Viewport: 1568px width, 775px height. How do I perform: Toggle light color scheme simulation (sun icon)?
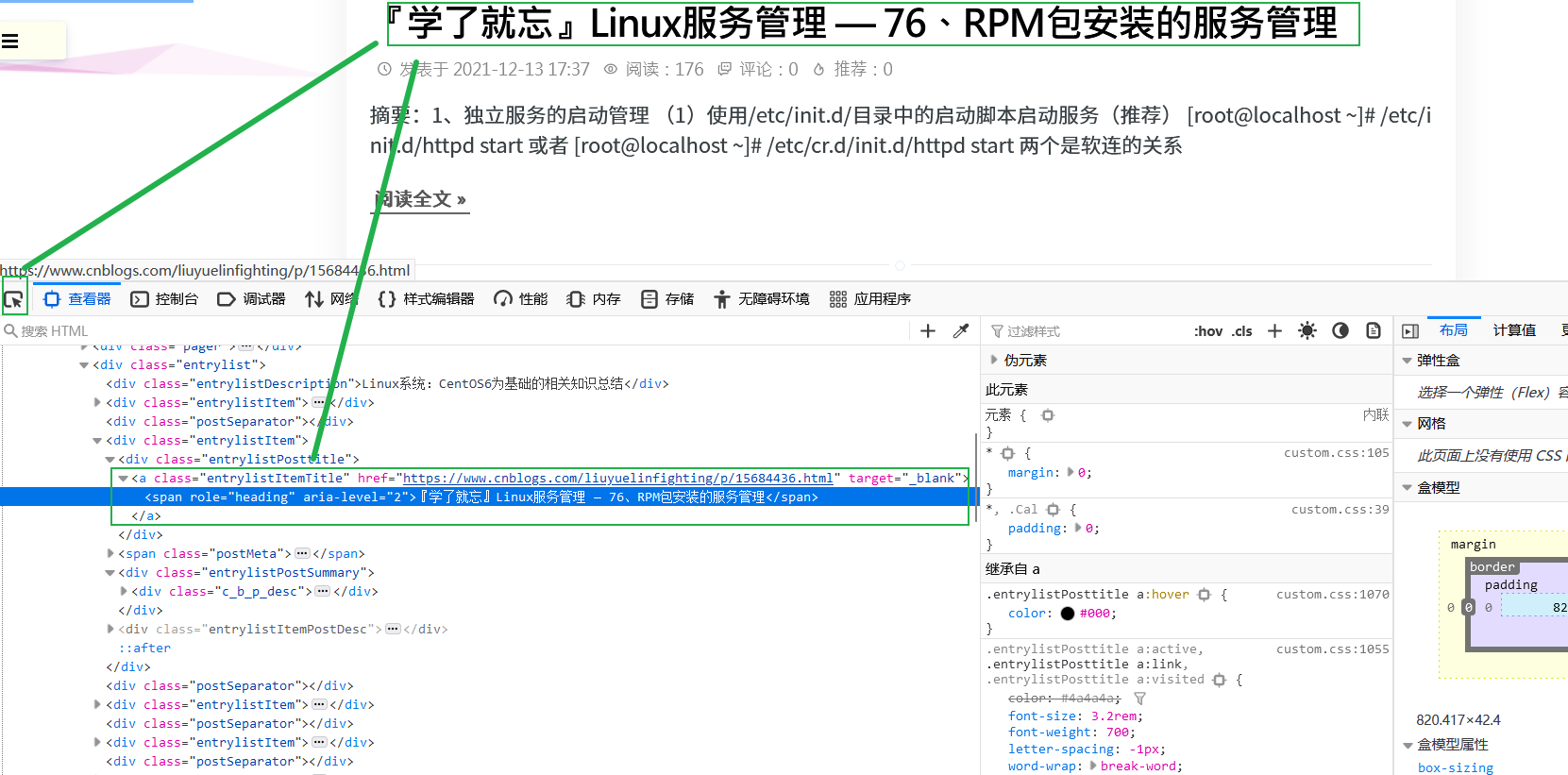(x=1307, y=330)
